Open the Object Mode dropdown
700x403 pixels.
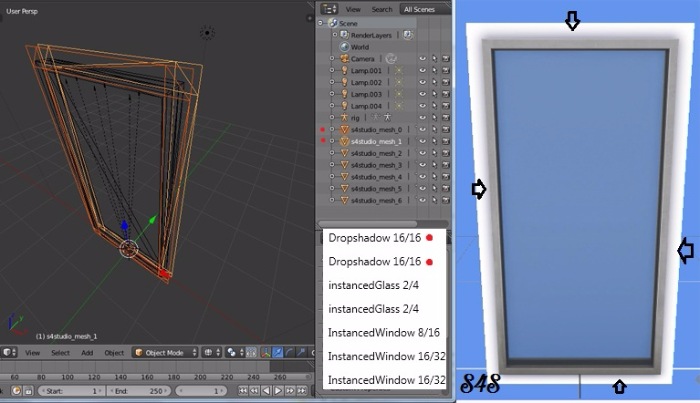[166, 352]
